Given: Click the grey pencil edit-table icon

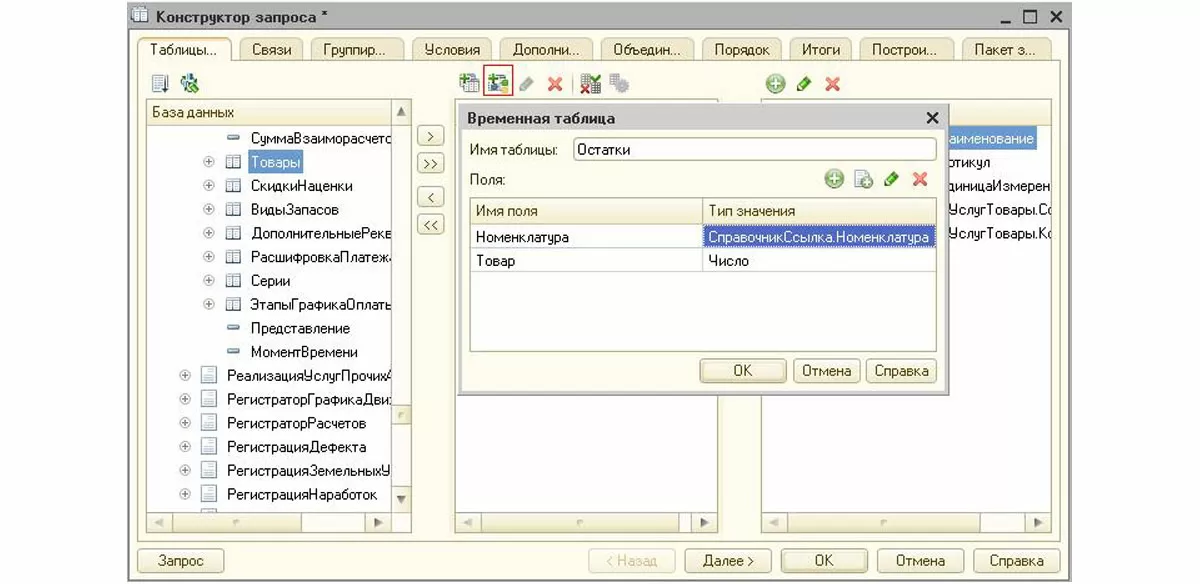Looking at the screenshot, I should click(x=526, y=84).
